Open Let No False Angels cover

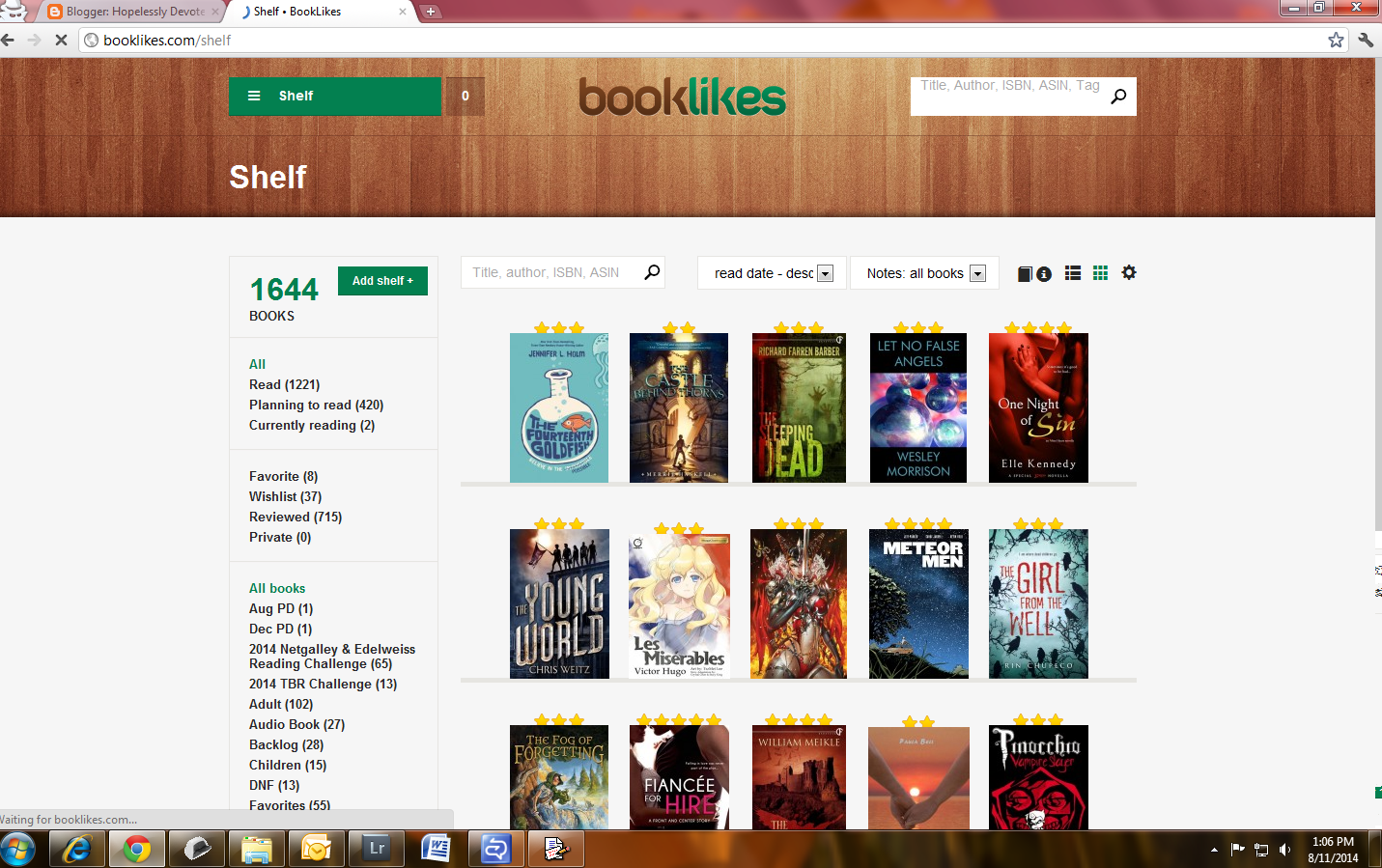(918, 407)
